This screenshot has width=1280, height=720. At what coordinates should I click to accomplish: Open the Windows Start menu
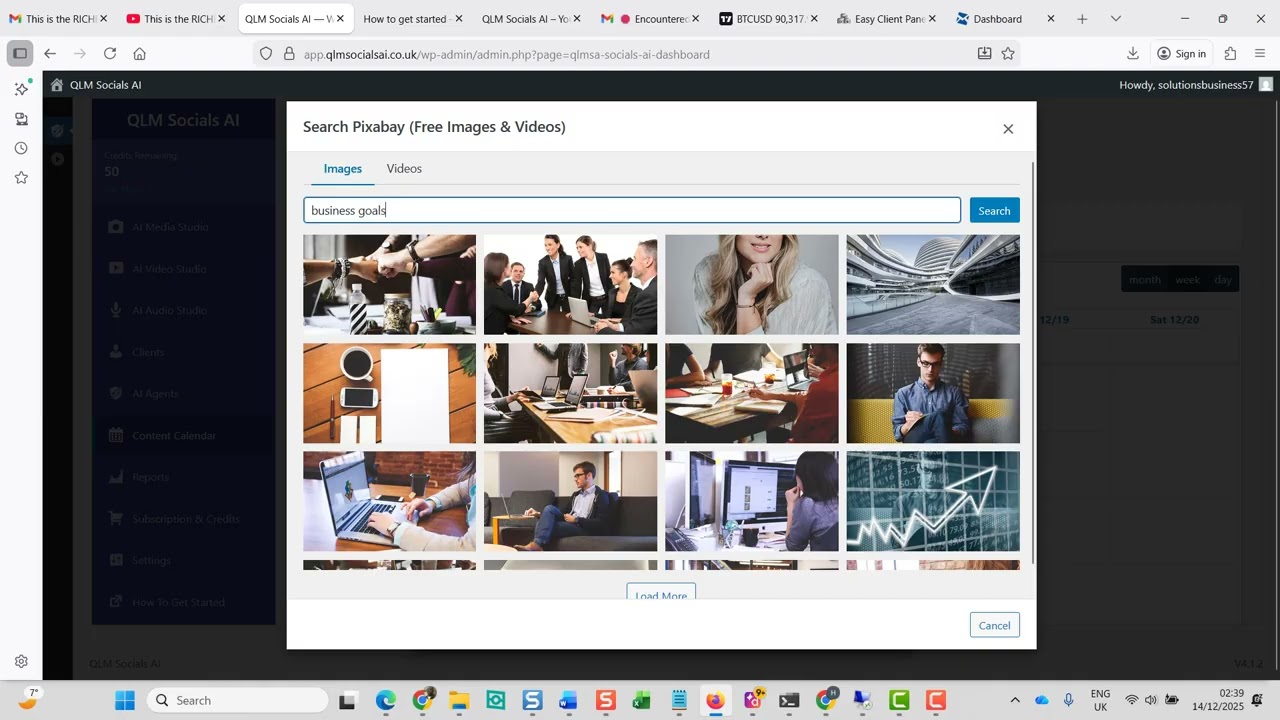point(125,700)
